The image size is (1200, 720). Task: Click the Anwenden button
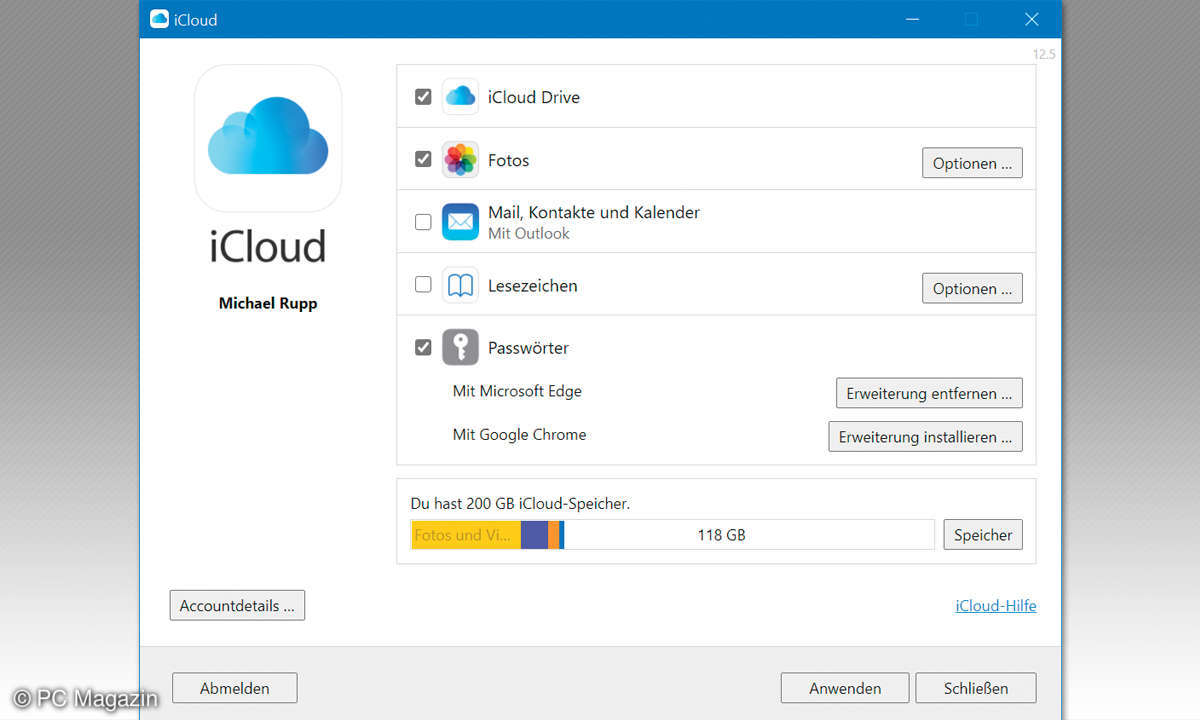pyautogui.click(x=845, y=688)
